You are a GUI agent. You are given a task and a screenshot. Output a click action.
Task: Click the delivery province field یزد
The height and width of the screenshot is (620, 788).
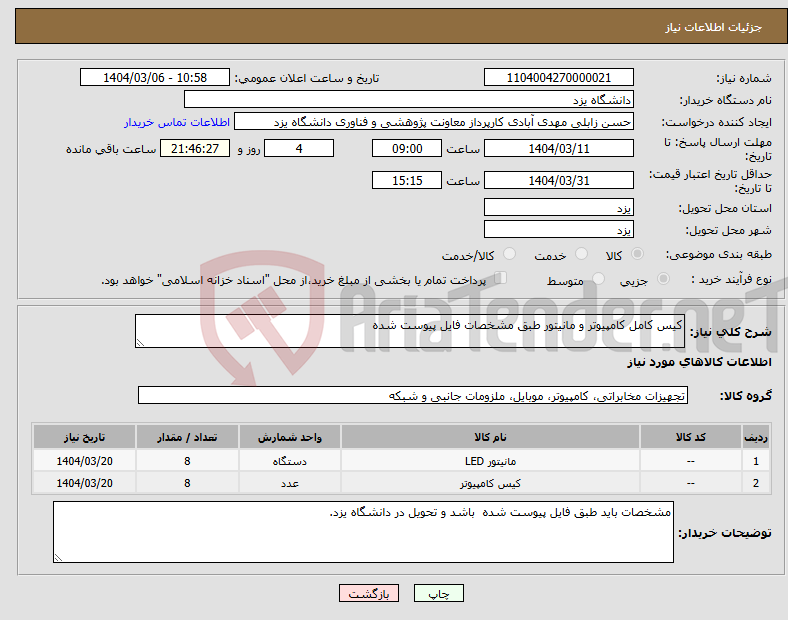pyautogui.click(x=558, y=208)
